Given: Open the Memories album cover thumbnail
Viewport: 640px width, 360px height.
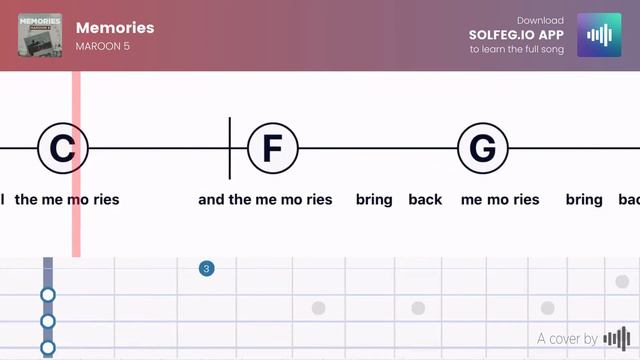Looking at the screenshot, I should tap(40, 35).
